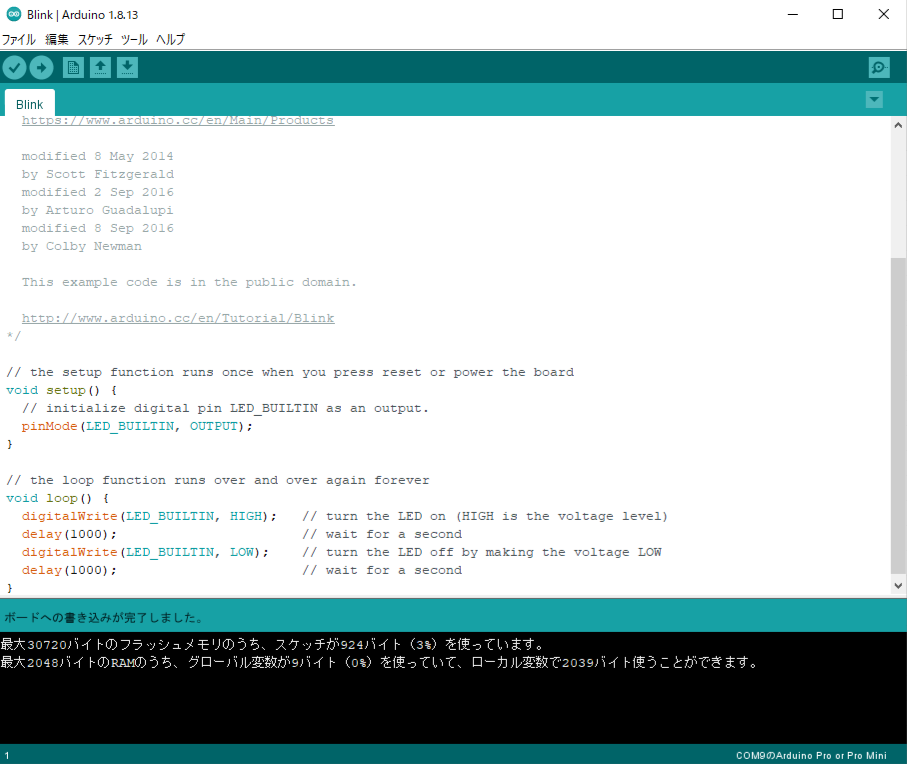Open the スケッチ menu
This screenshot has width=907, height=764.
(95, 39)
